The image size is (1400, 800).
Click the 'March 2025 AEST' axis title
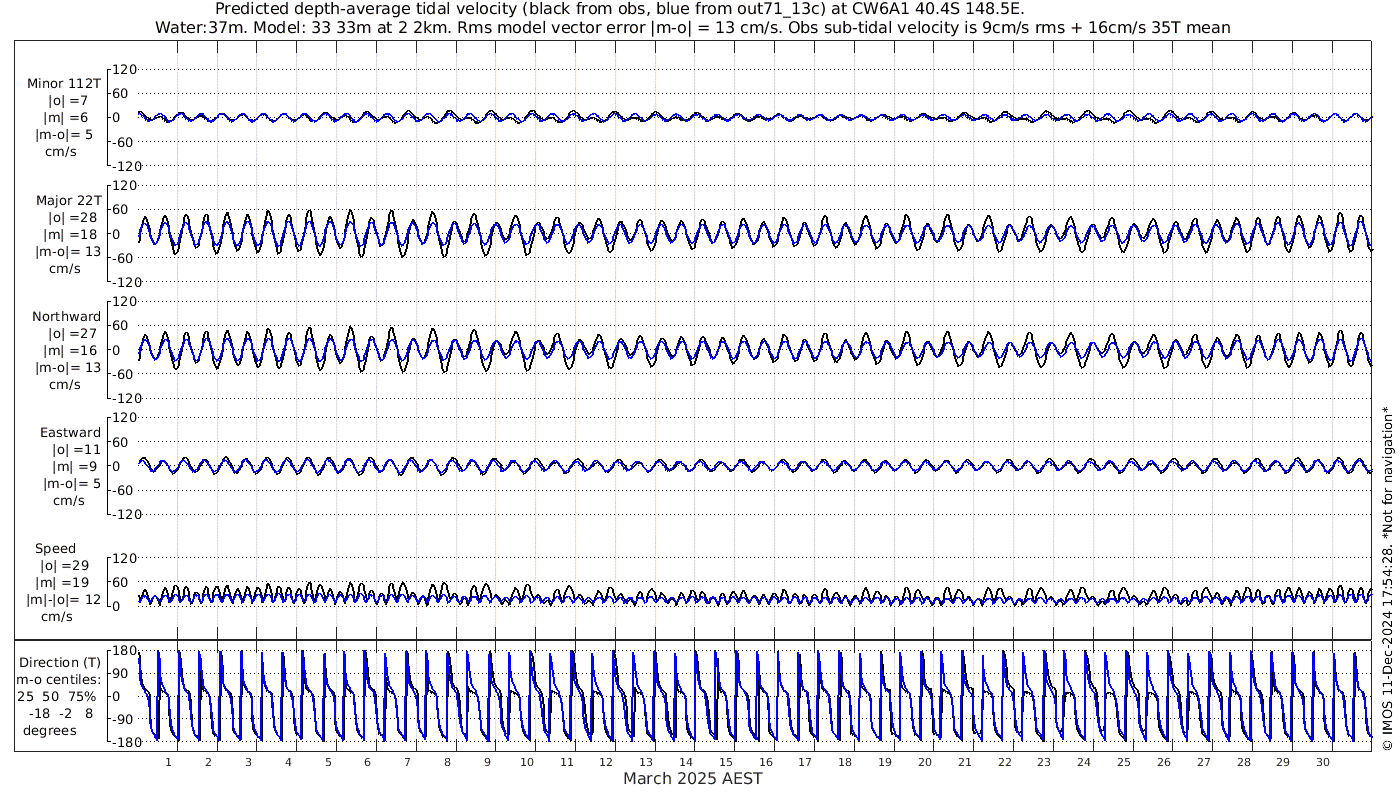(x=693, y=779)
